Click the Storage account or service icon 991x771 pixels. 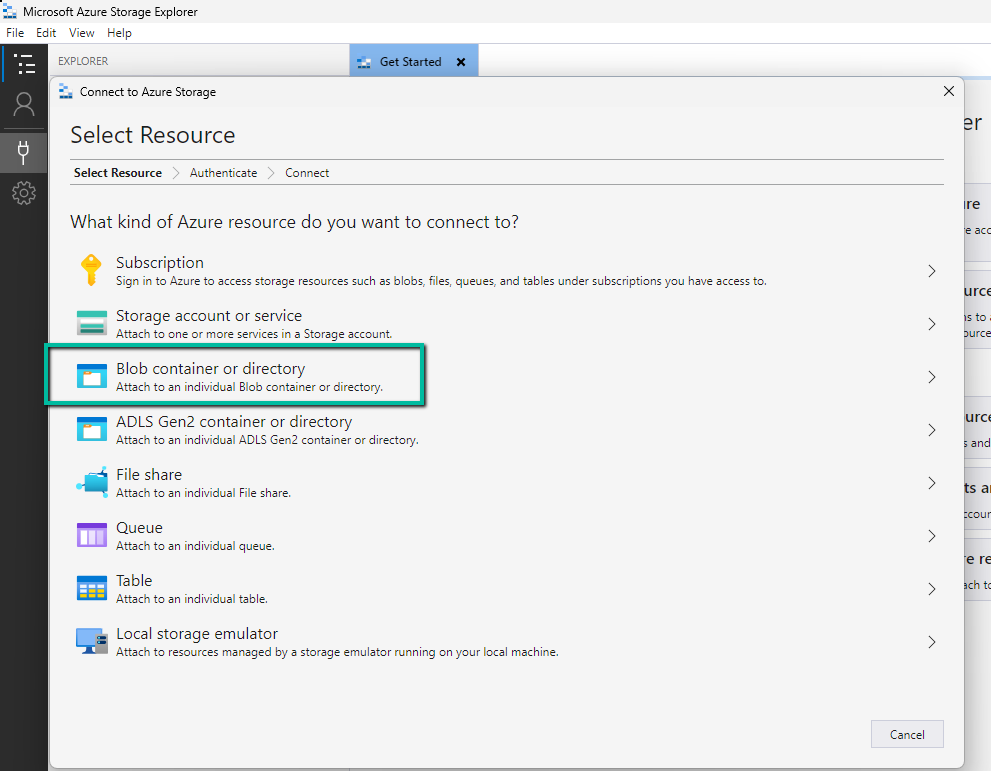point(92,323)
